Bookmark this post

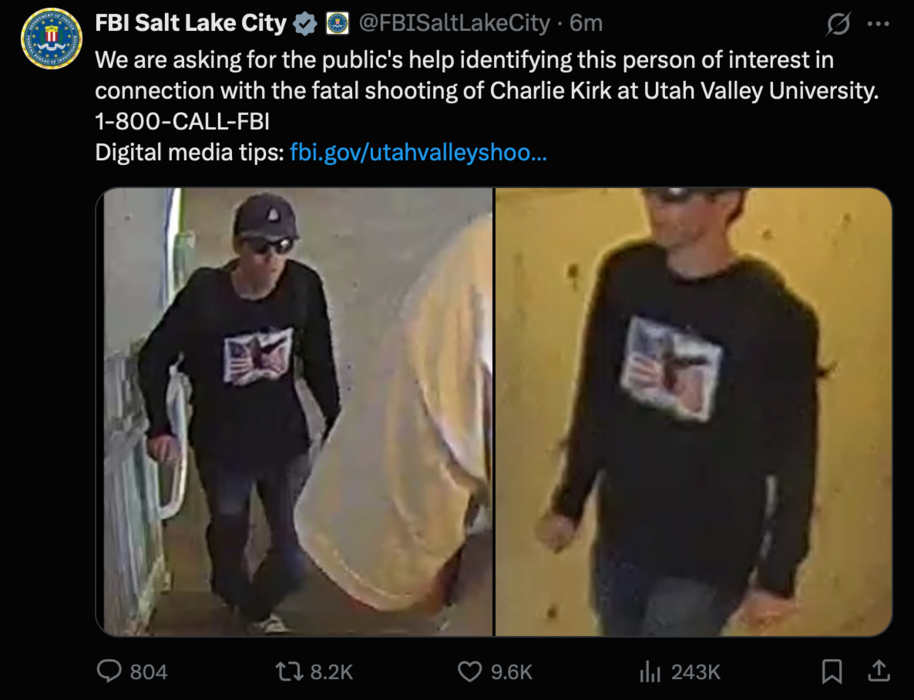tap(832, 671)
